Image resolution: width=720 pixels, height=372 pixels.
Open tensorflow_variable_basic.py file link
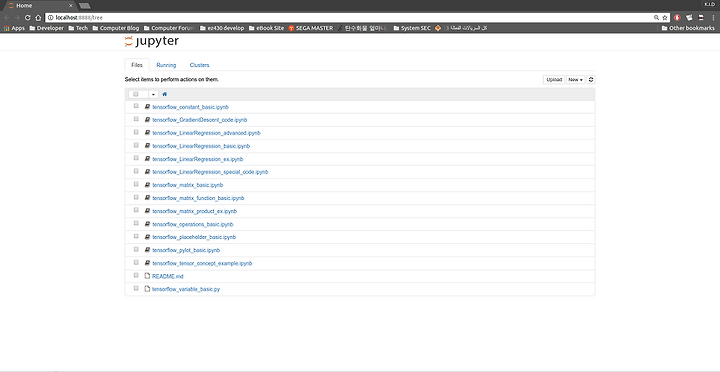[186, 289]
